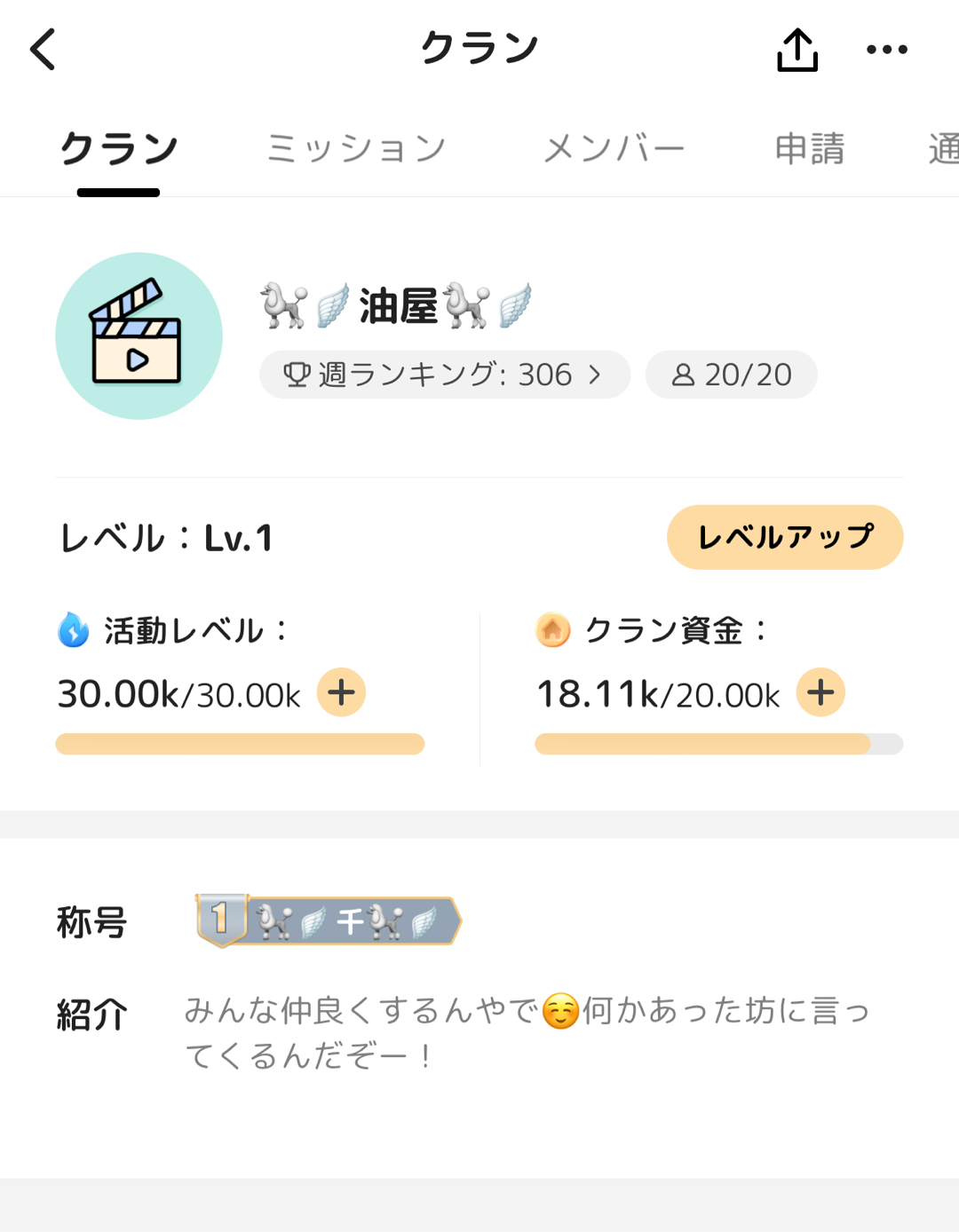959x1232 pixels.
Task: Tap the plus icon beside クラン資金
Action: click(820, 692)
